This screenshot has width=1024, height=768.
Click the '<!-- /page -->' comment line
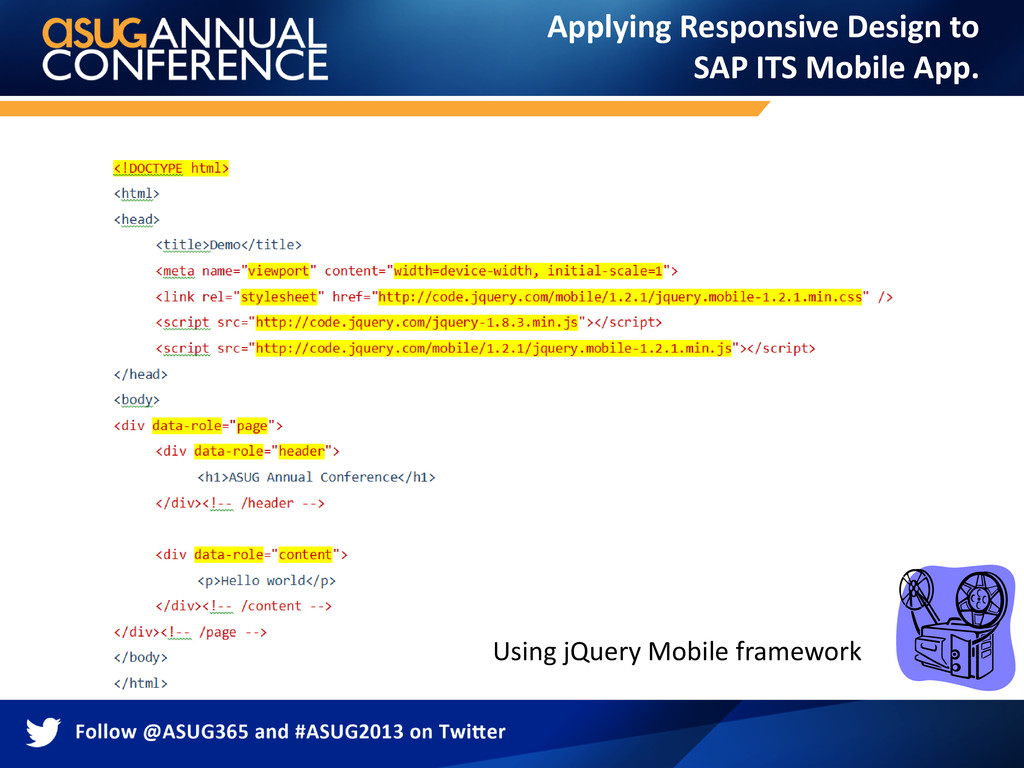[190, 632]
